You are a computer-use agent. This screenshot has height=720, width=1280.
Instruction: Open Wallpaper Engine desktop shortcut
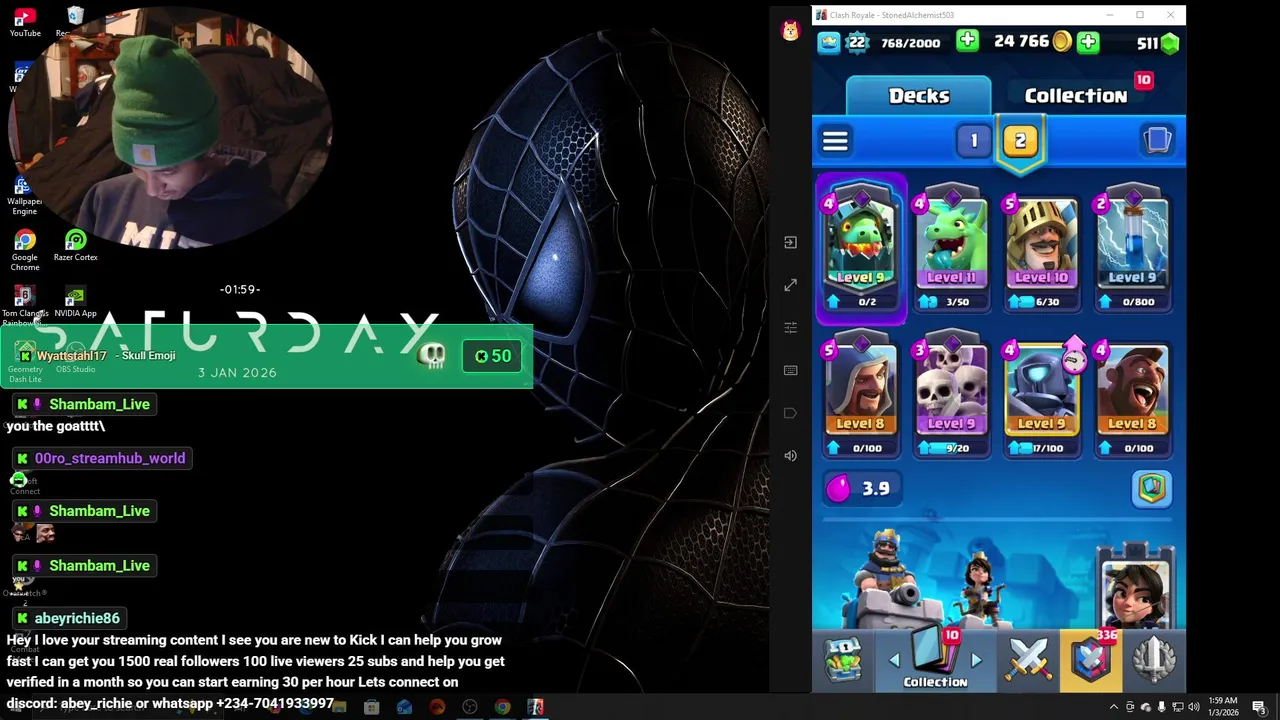(x=24, y=196)
